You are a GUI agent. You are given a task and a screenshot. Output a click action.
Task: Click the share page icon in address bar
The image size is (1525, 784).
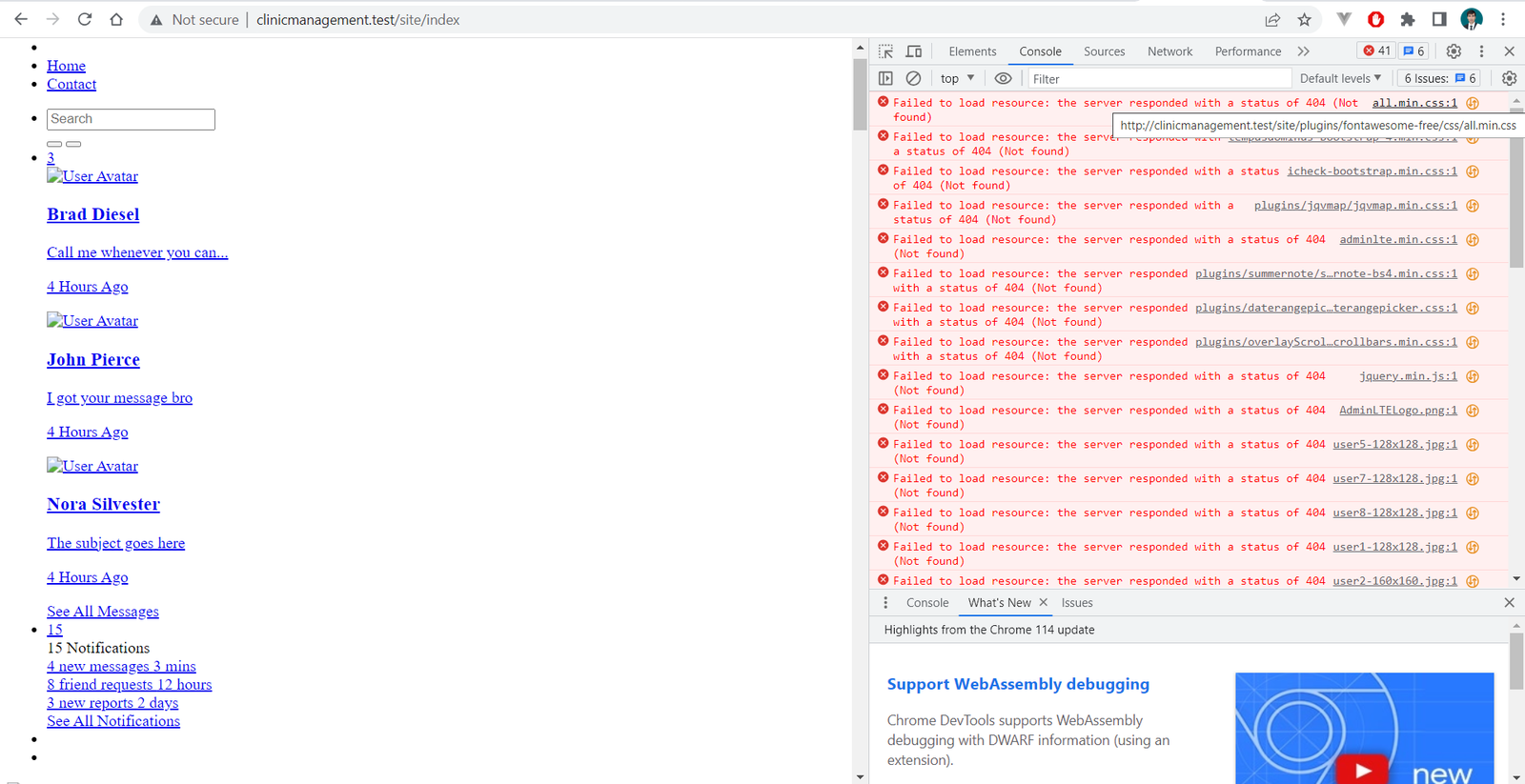[1272, 19]
